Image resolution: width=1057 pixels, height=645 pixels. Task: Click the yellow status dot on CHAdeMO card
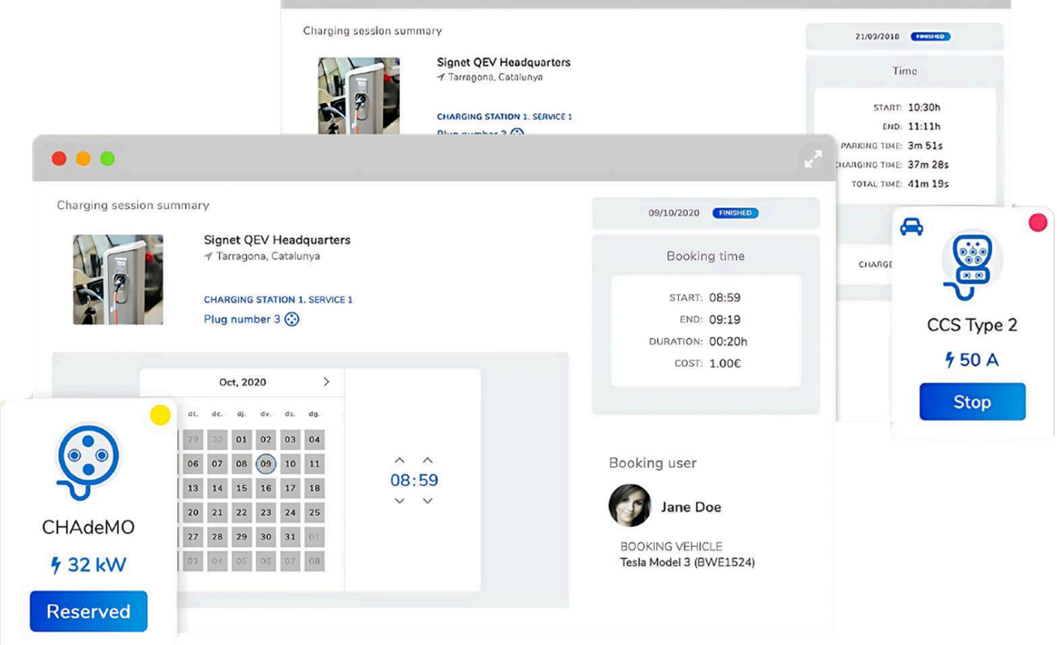point(160,415)
